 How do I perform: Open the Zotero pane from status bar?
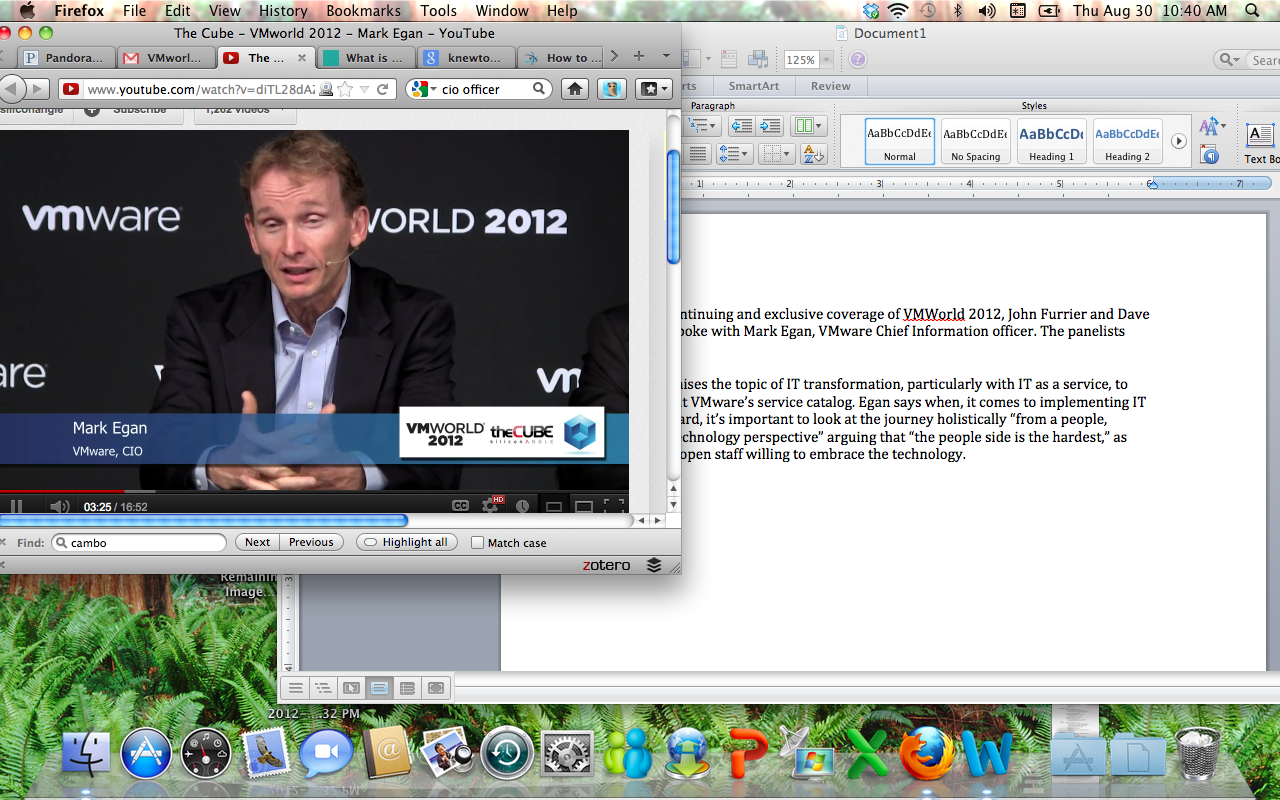pyautogui.click(x=606, y=565)
